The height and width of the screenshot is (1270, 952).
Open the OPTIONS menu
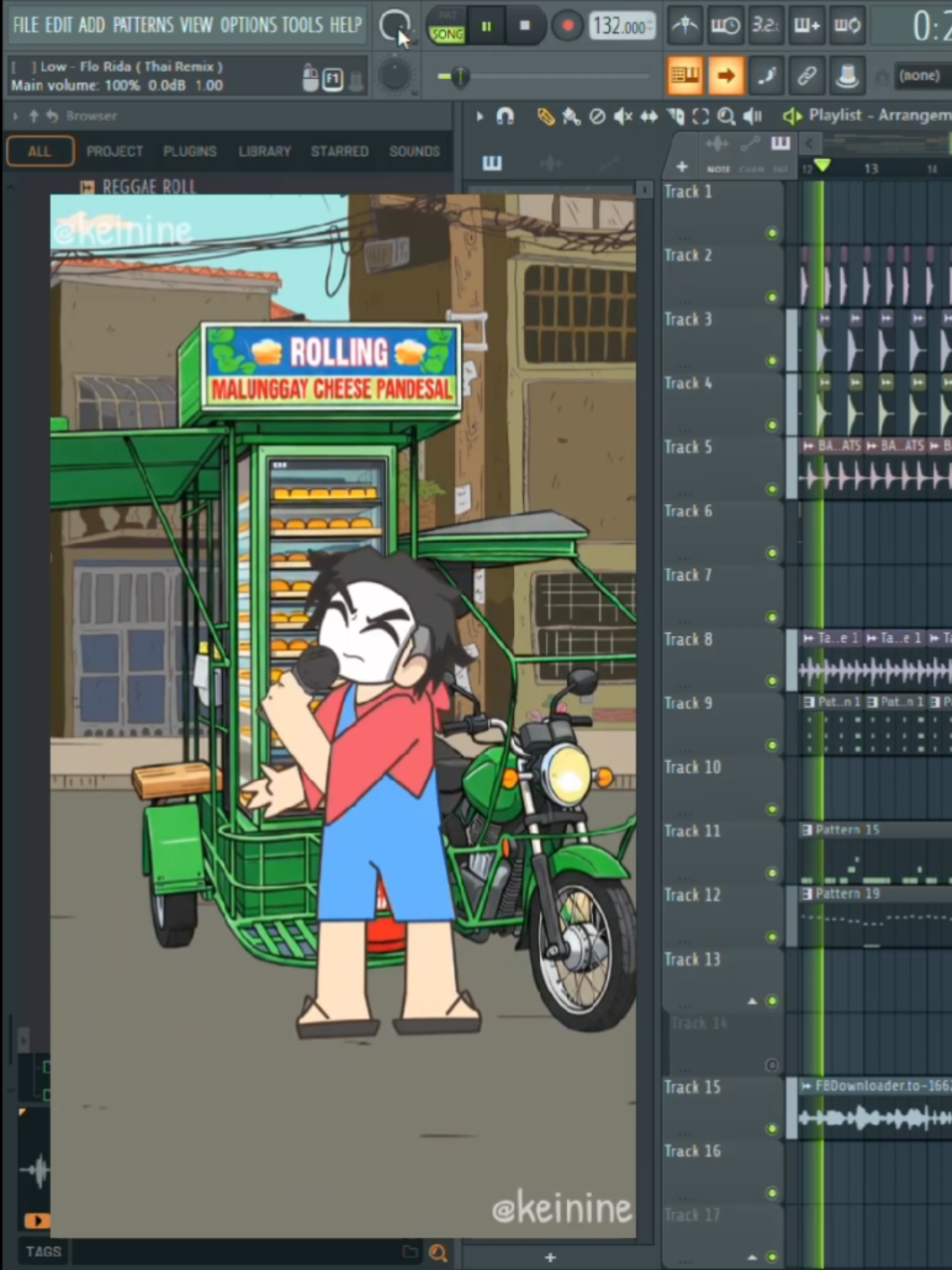coord(249,25)
